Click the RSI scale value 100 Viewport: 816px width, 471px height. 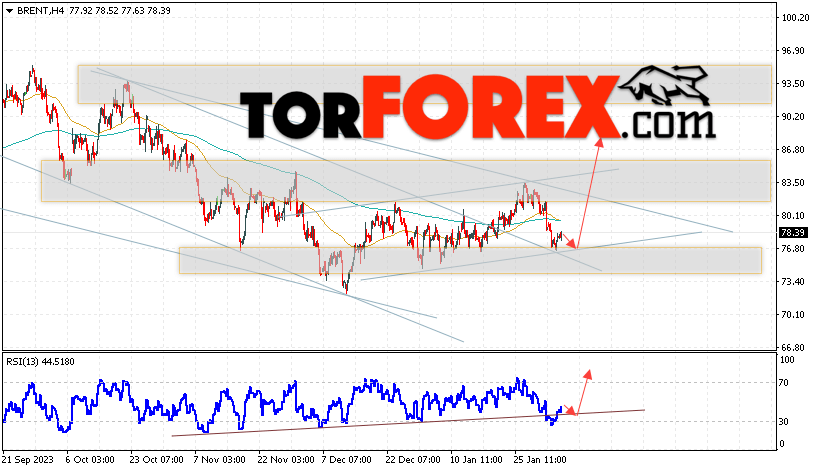[787, 360]
